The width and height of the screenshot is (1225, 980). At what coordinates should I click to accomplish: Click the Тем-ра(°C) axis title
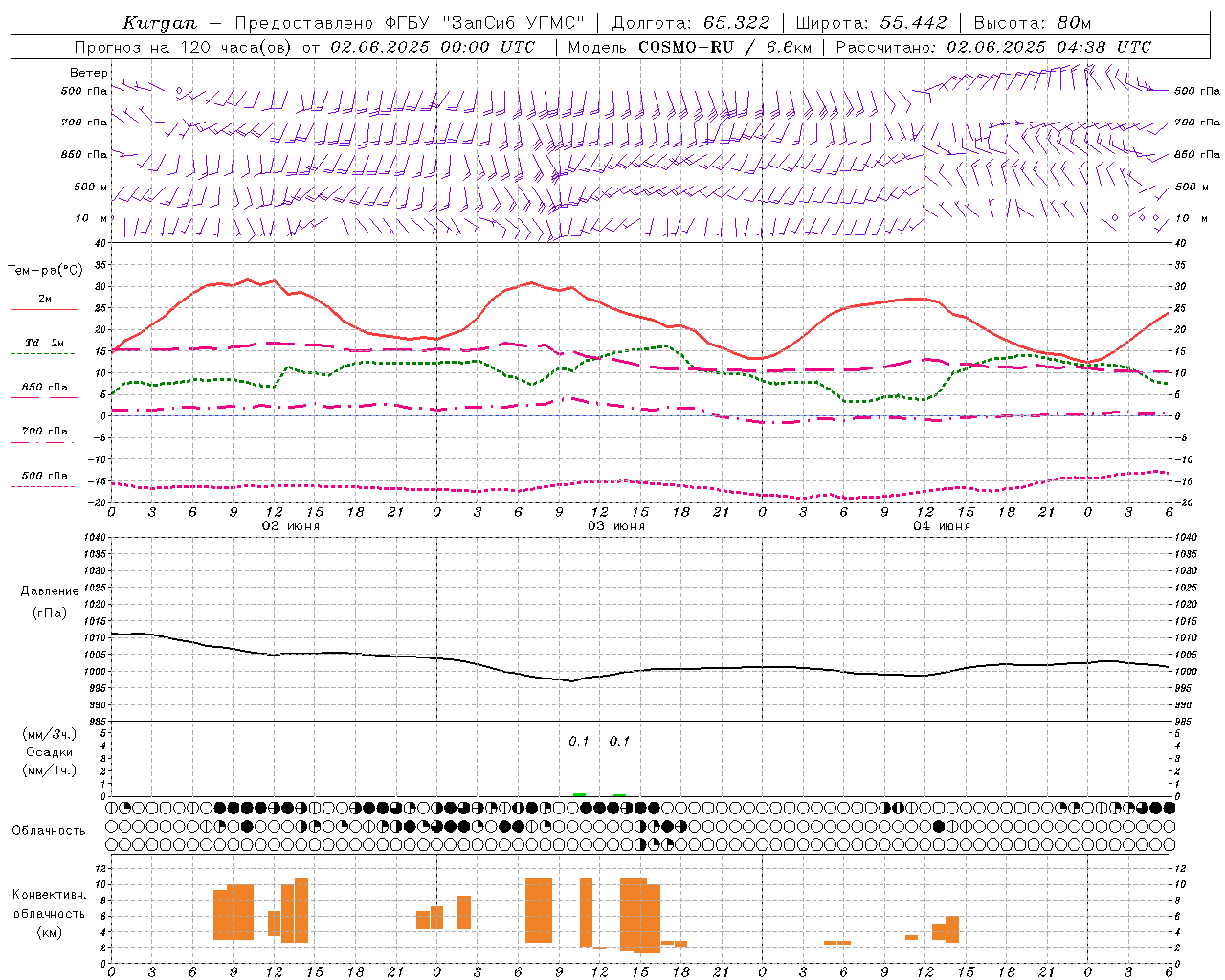pos(45,271)
